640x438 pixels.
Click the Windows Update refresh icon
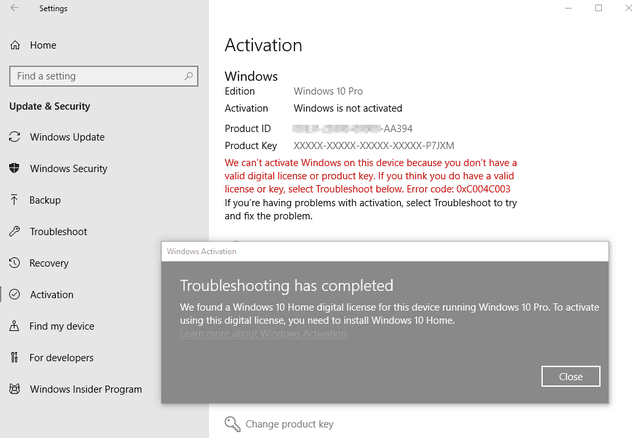click(x=15, y=137)
